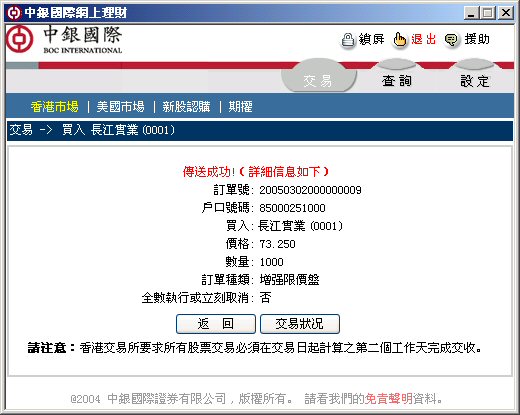Open 新股認購 IPO subscription menu
This screenshot has height=415, width=520.
click(186, 107)
